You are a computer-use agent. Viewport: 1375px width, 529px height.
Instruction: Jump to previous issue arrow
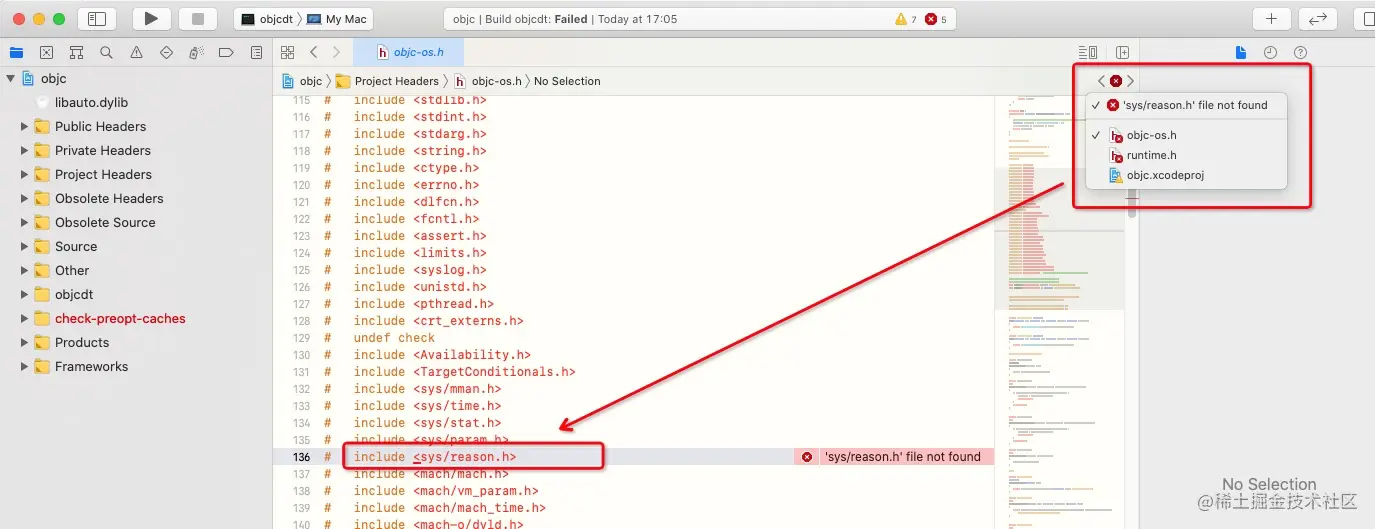(1101, 81)
